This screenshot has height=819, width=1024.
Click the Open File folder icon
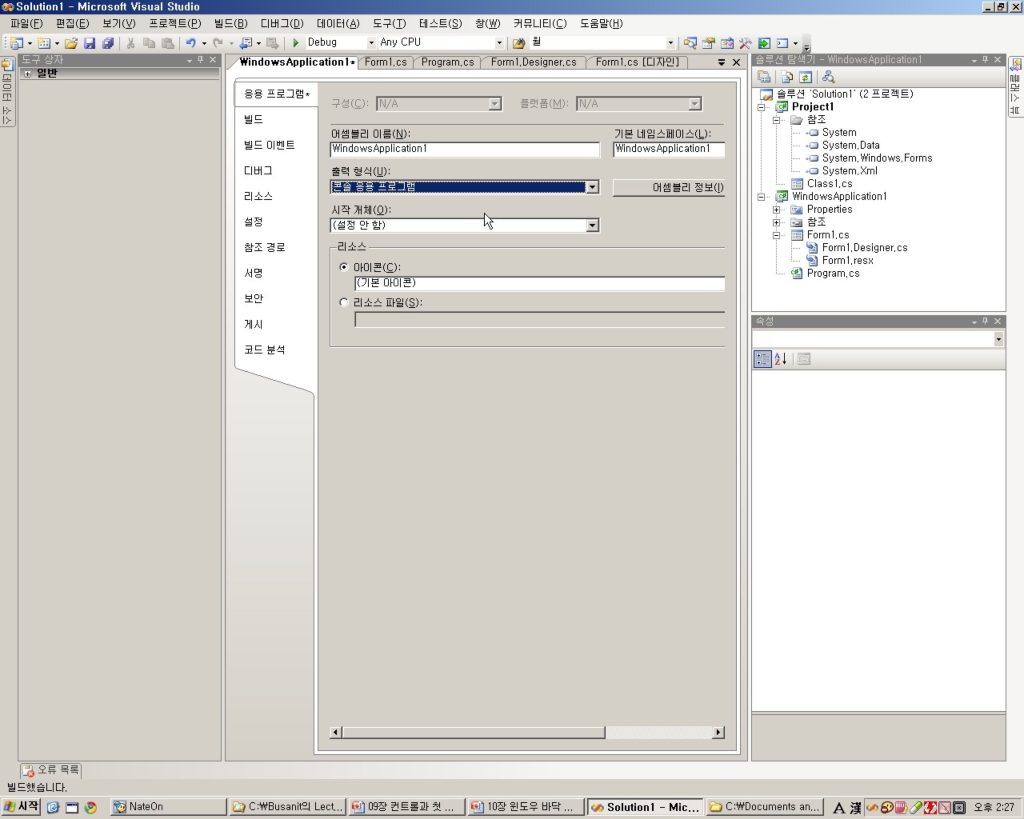(71, 43)
